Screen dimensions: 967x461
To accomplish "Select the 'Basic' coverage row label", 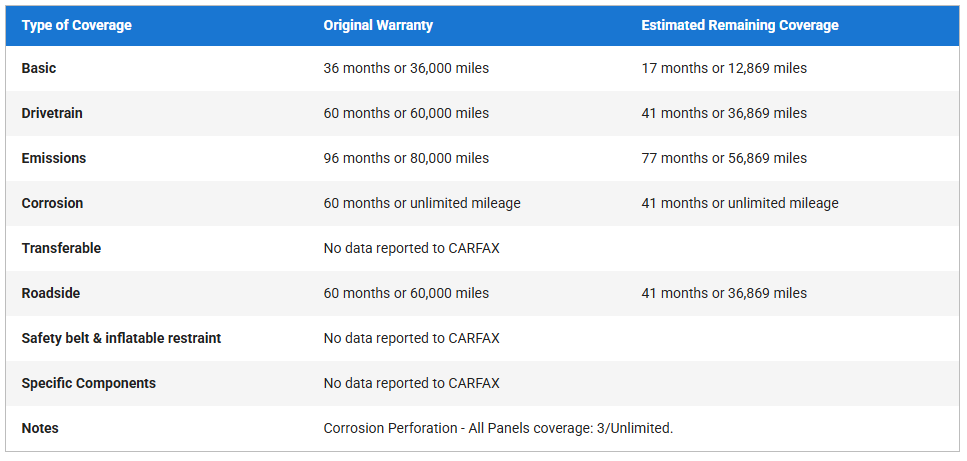I will point(39,68).
